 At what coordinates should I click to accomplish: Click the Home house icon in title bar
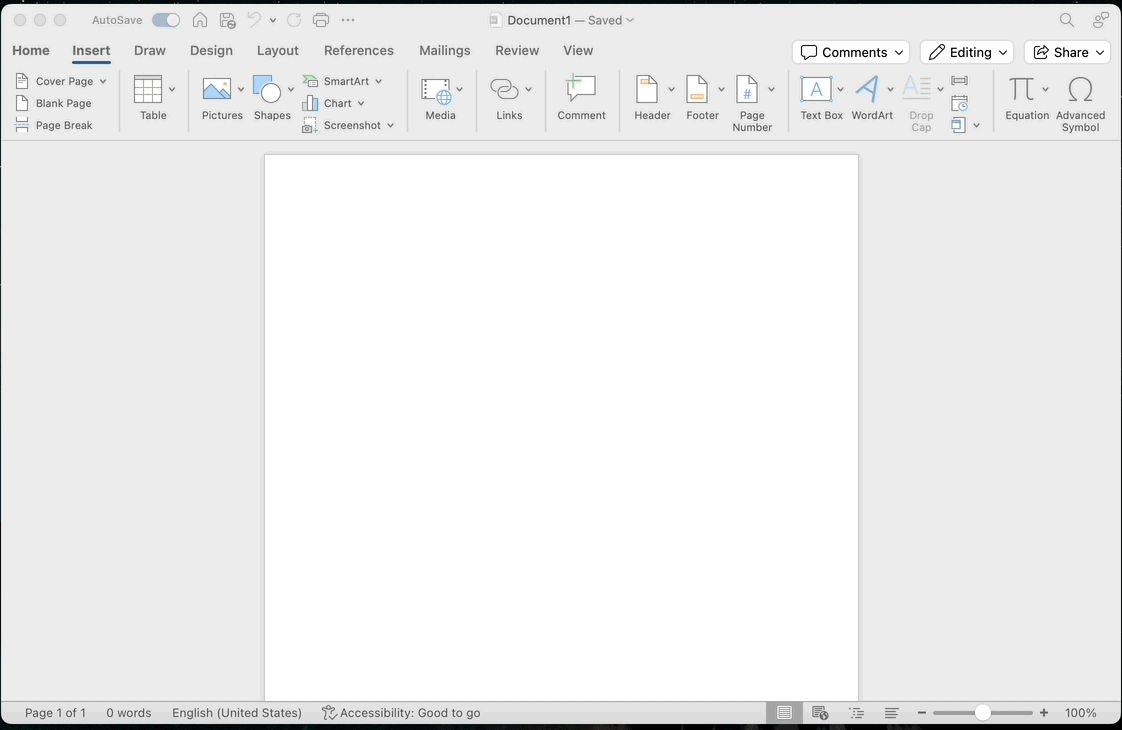(x=200, y=20)
